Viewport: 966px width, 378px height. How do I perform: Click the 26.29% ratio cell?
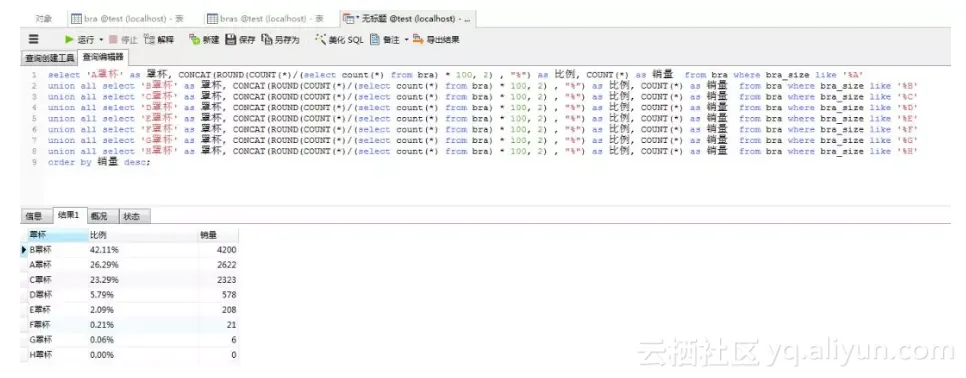pyautogui.click(x=143, y=265)
